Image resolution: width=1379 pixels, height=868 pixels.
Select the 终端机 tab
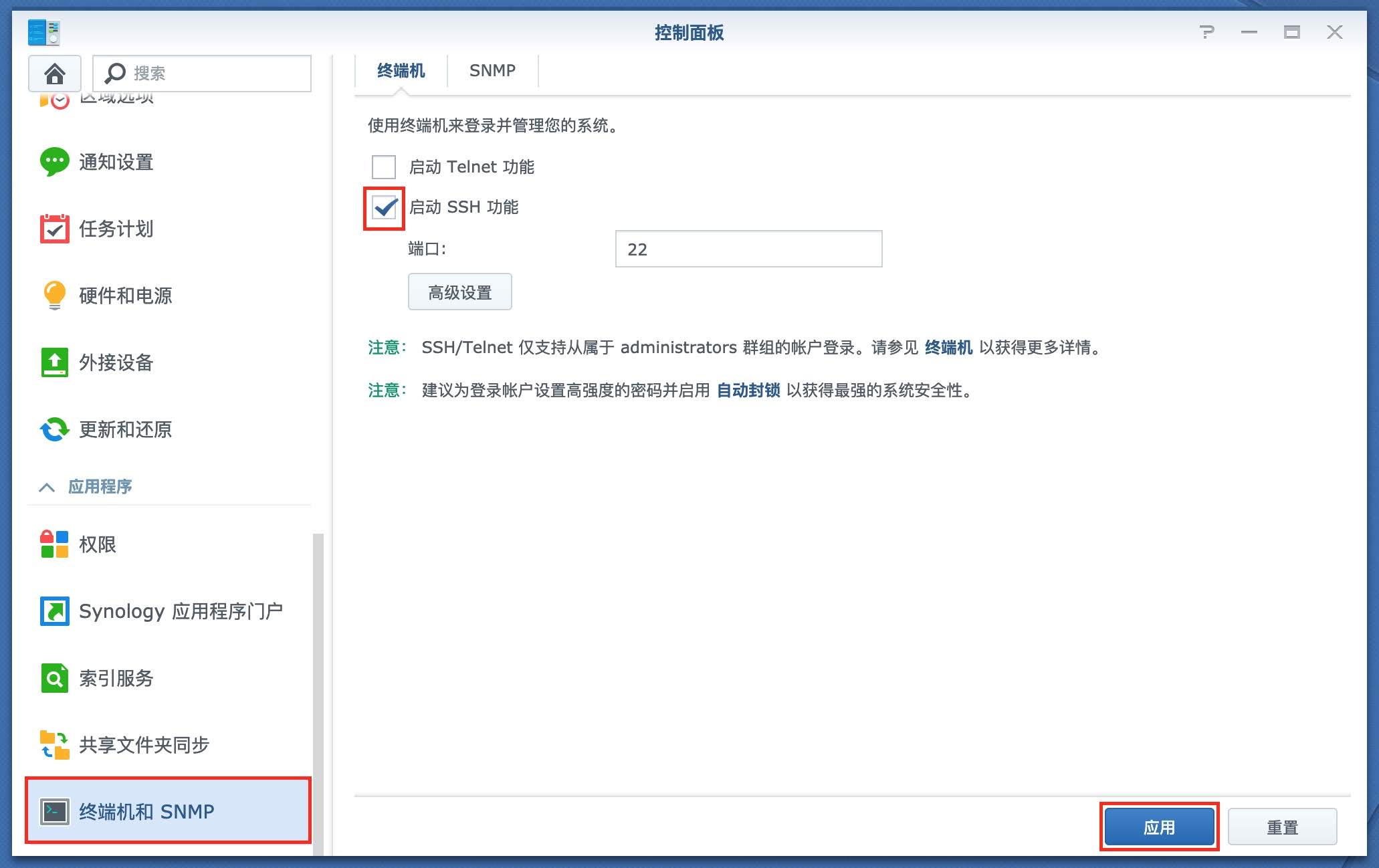coord(401,71)
